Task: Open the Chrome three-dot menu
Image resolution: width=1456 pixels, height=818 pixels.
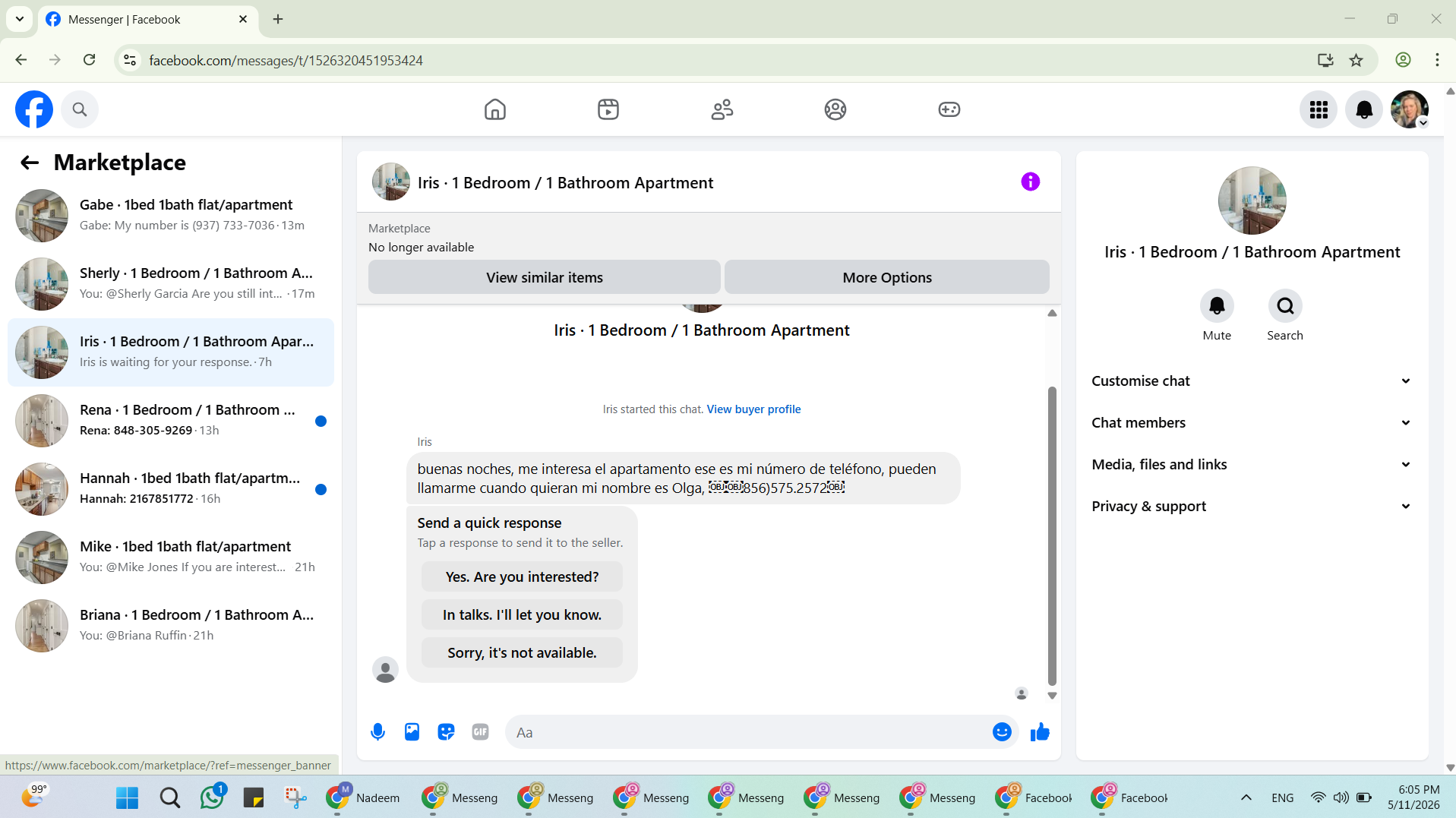Action: point(1437,60)
